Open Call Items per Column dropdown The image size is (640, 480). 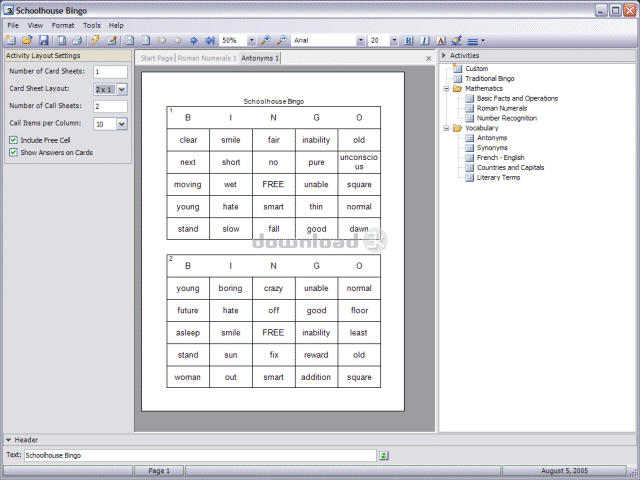(122, 124)
